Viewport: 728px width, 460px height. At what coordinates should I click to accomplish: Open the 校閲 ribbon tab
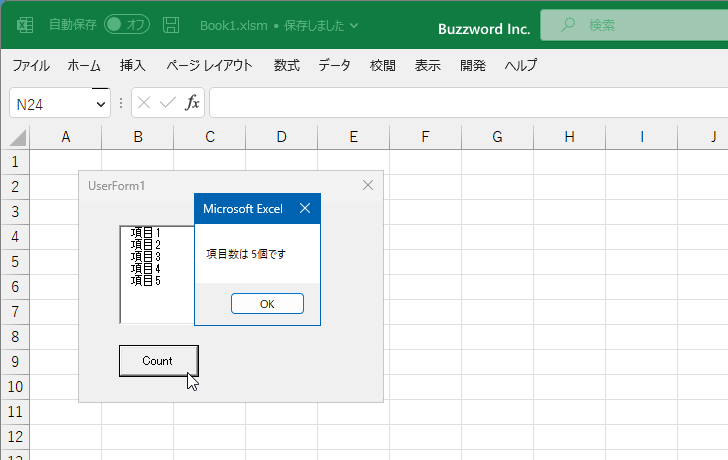[383, 65]
